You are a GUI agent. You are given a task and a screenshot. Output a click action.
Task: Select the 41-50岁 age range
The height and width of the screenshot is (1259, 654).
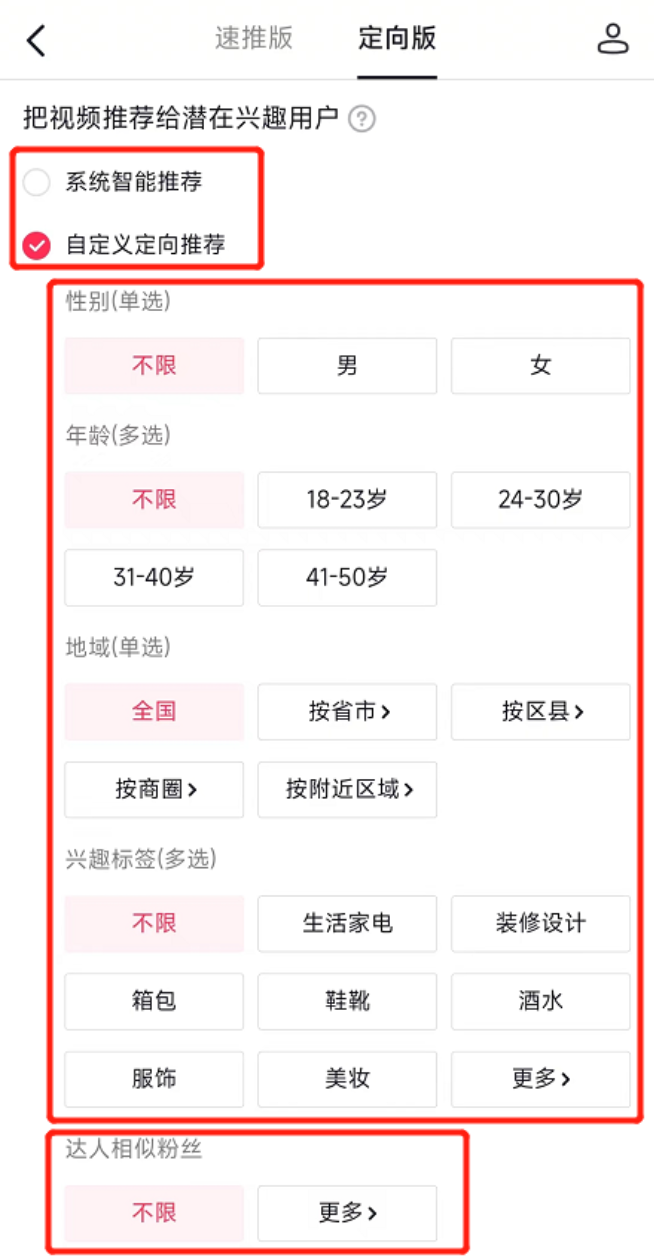pyautogui.click(x=346, y=577)
